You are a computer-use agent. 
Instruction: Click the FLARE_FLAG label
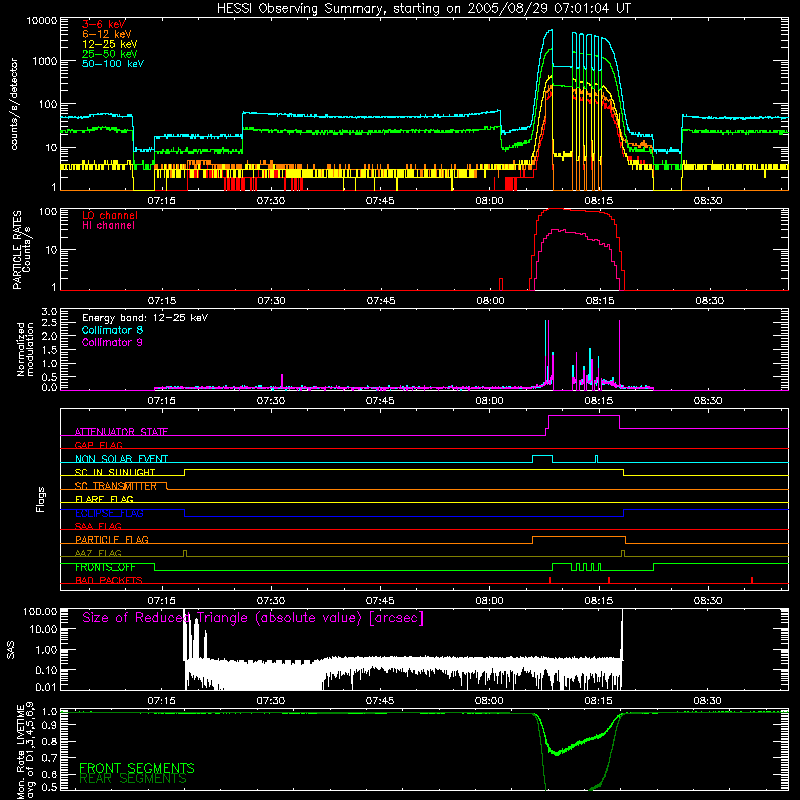coord(104,499)
